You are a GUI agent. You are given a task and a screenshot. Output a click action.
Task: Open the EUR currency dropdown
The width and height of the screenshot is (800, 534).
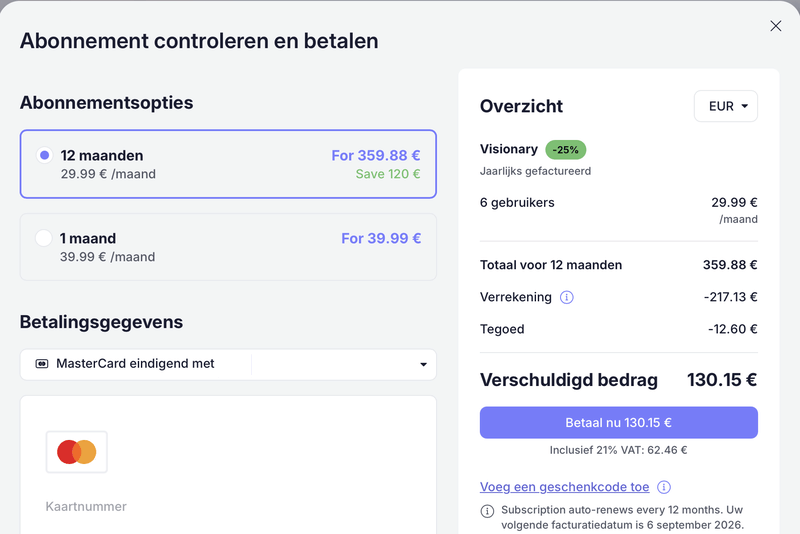click(726, 107)
